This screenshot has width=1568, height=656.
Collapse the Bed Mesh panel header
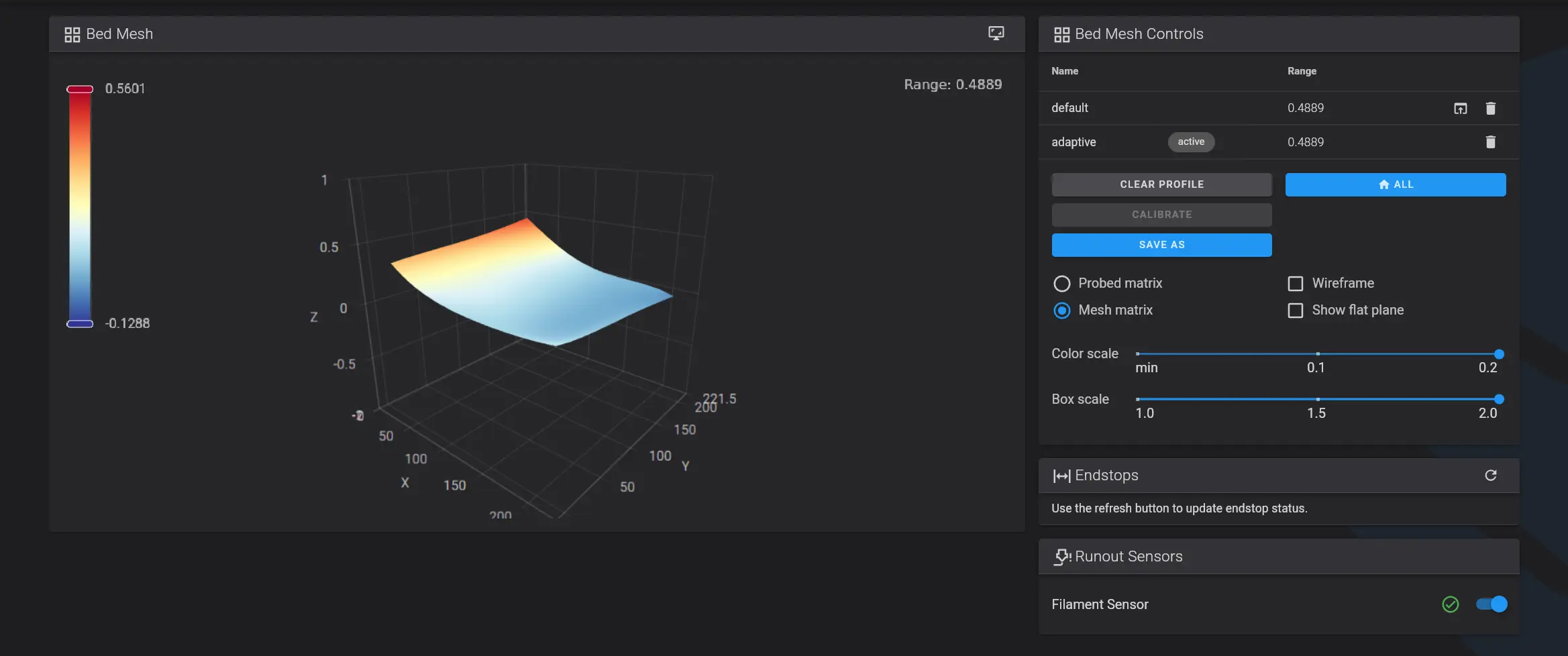(x=470, y=34)
